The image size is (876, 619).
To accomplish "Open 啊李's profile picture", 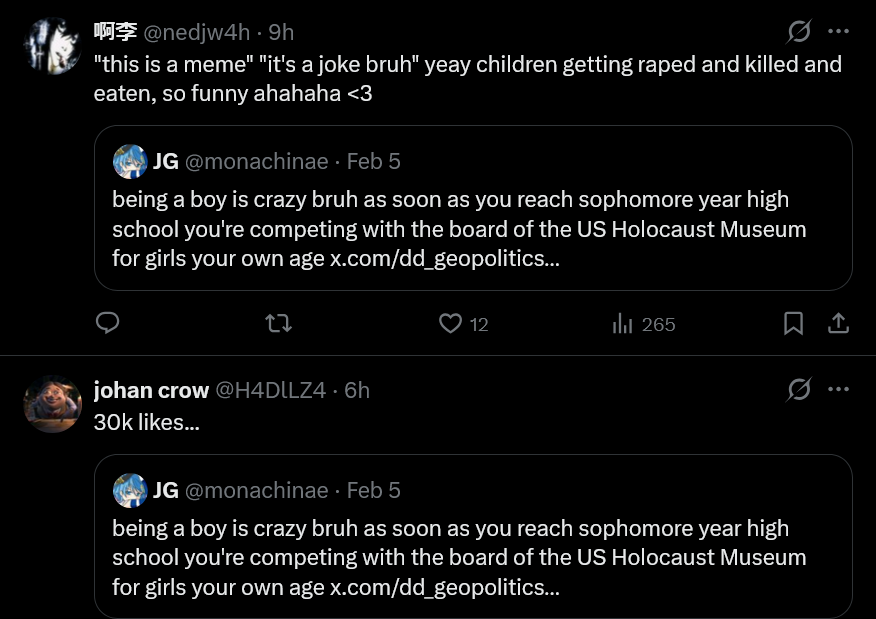I will (52, 46).
